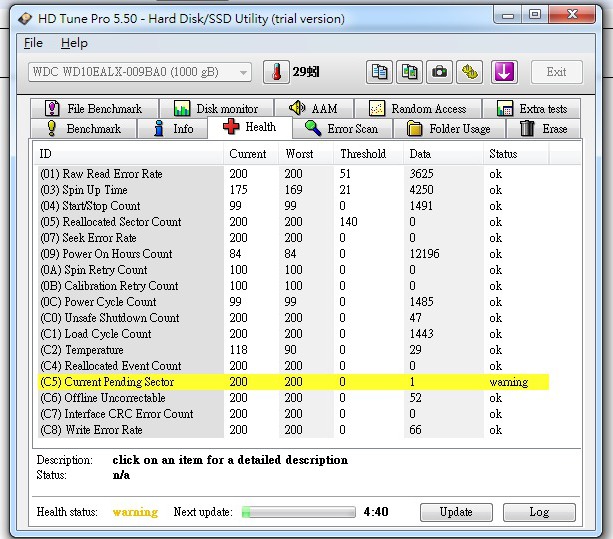
Task: Open the Help menu
Action: [74, 43]
